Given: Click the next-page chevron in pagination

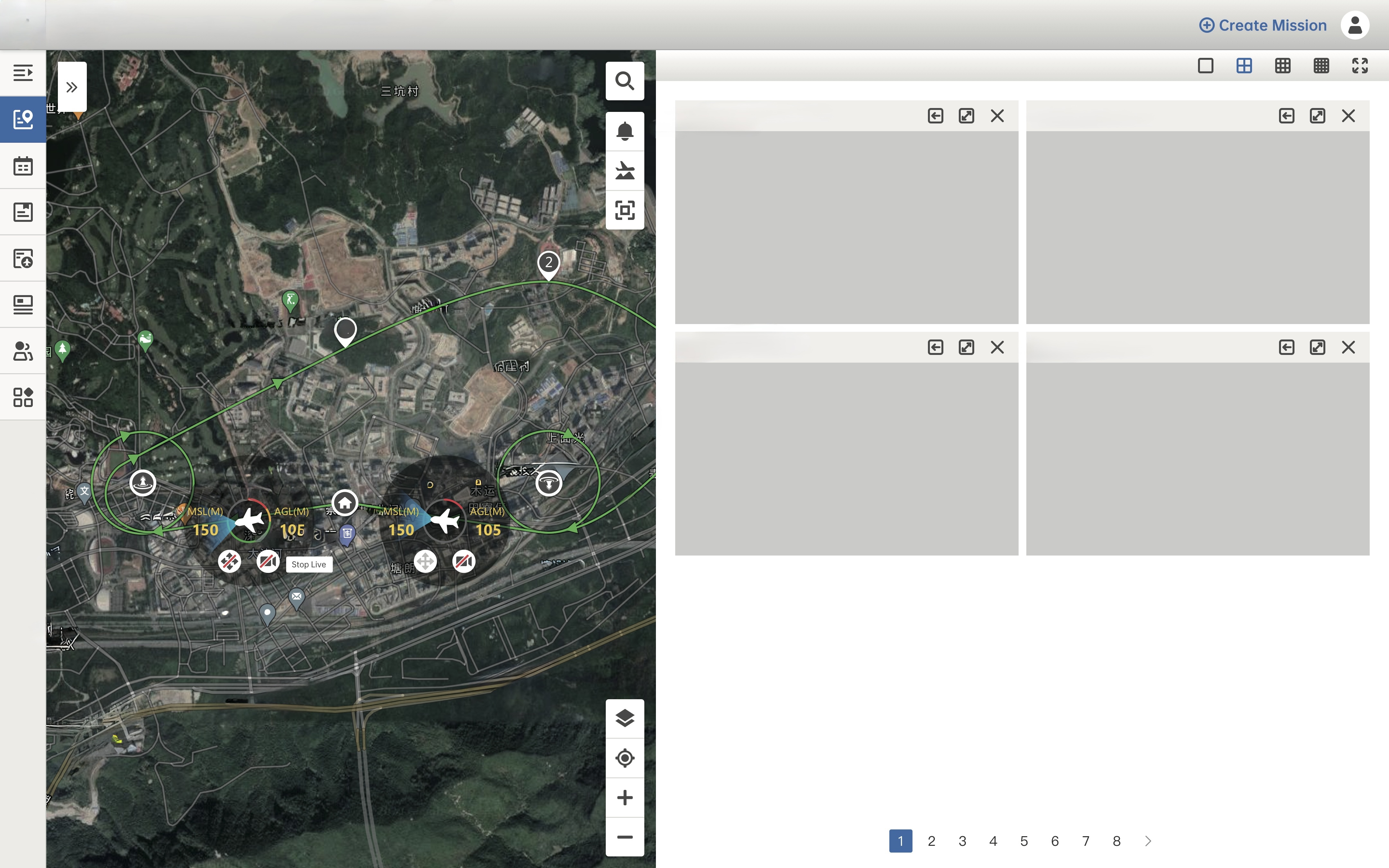Looking at the screenshot, I should pyautogui.click(x=1147, y=840).
